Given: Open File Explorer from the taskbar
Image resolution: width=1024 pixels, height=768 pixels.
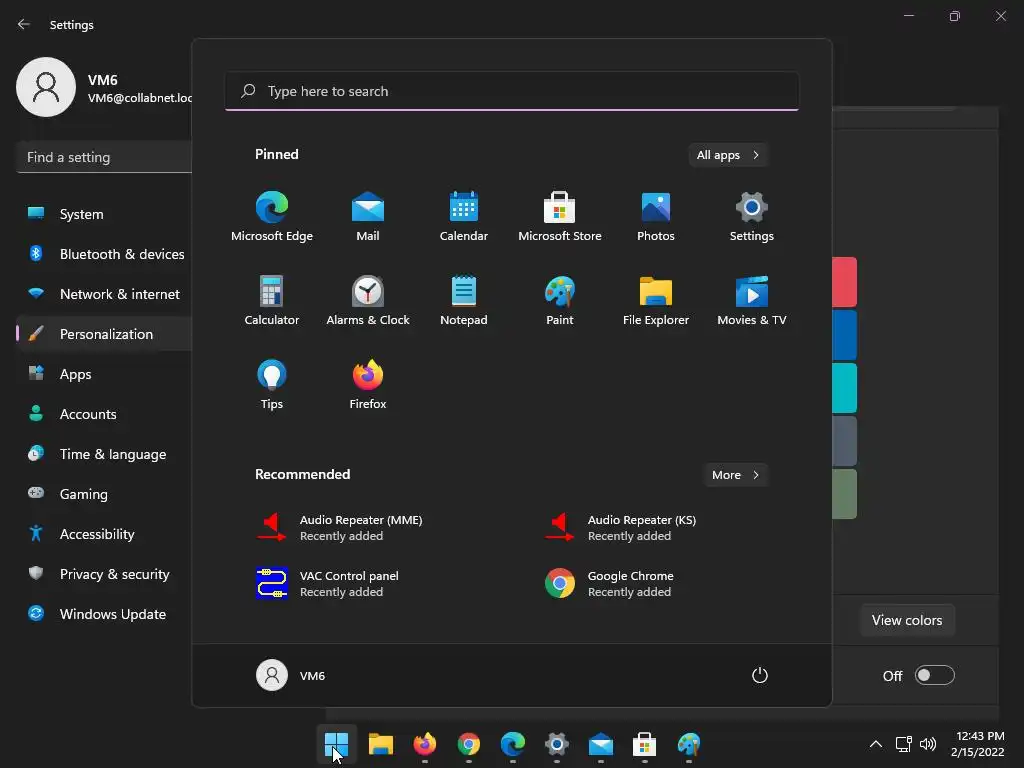Looking at the screenshot, I should [x=381, y=744].
